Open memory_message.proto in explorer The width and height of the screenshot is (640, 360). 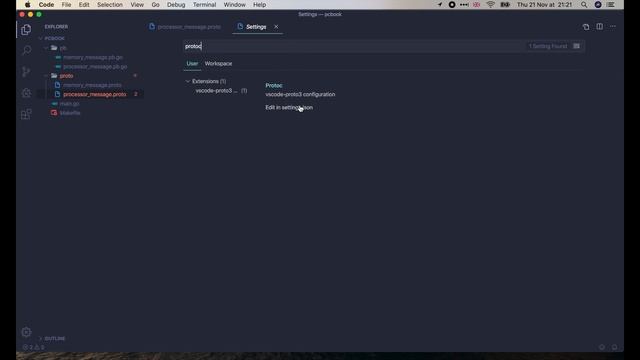coord(92,85)
